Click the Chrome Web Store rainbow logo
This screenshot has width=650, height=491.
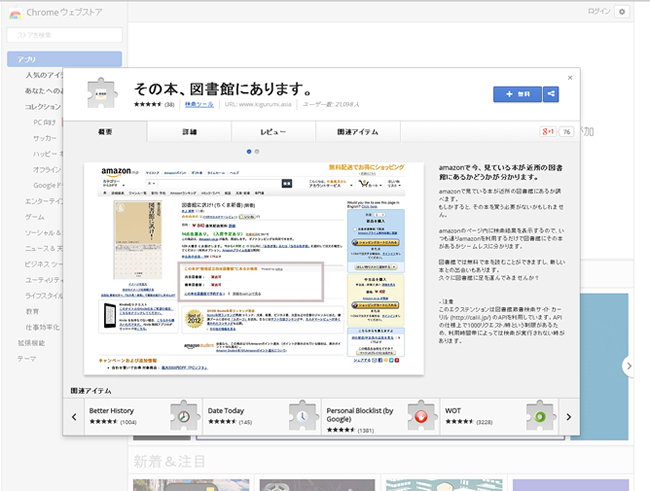point(15,14)
